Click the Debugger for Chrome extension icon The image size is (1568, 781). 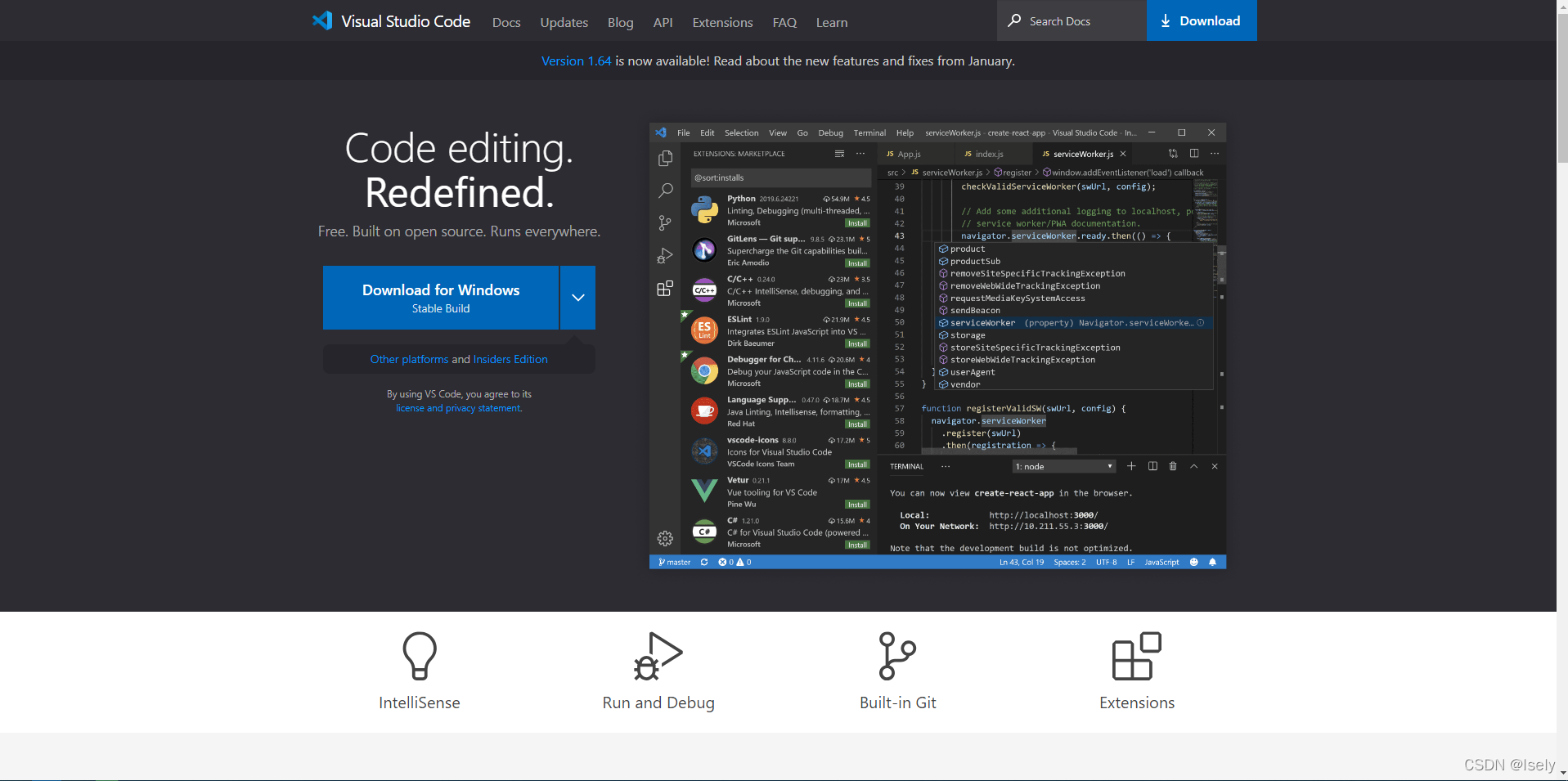704,370
